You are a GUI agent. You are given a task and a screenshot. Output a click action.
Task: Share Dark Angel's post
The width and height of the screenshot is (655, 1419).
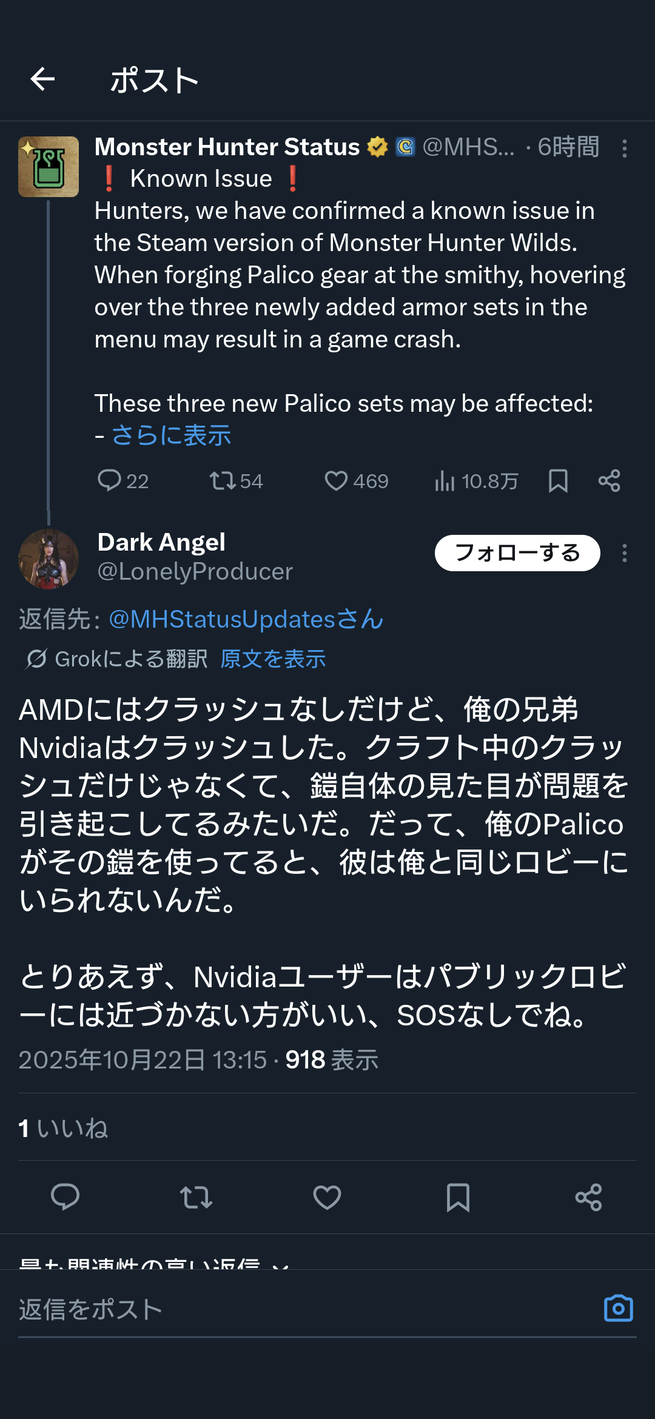pos(589,1196)
